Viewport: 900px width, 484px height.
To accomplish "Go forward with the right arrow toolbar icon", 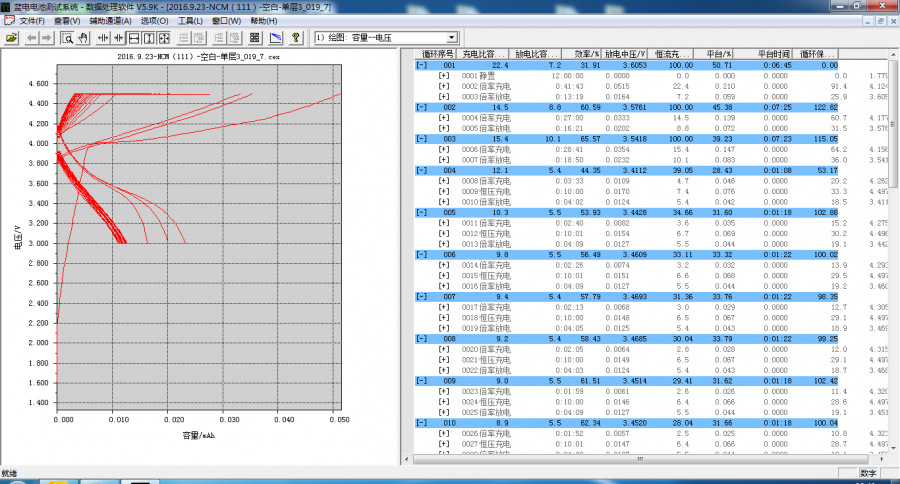I will [46, 38].
